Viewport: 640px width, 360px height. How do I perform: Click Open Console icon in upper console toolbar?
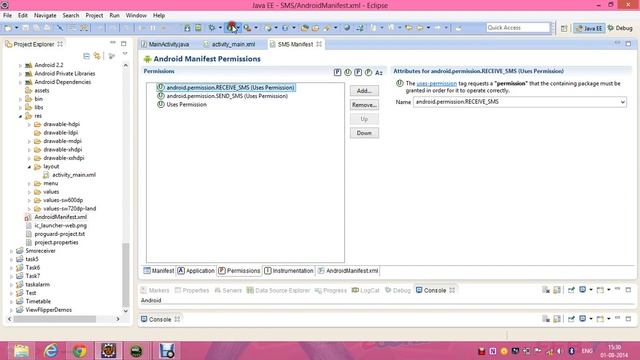pos(600,290)
